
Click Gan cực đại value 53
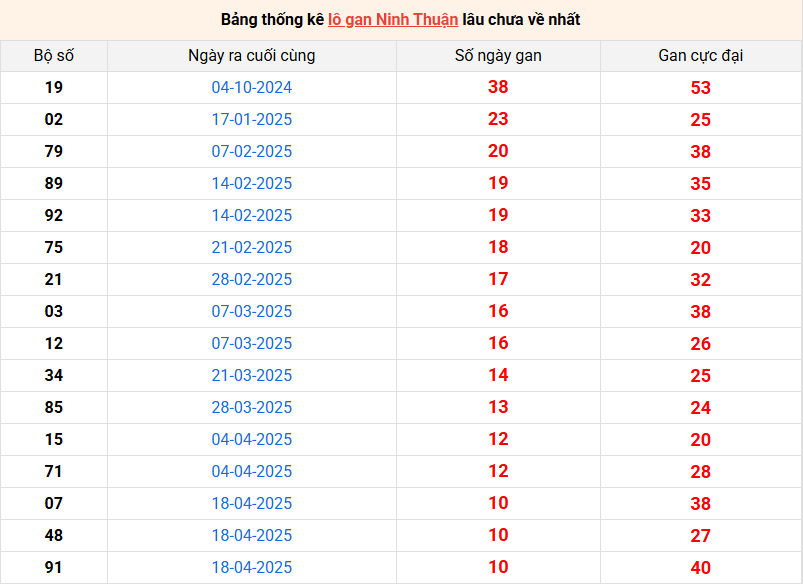(700, 88)
